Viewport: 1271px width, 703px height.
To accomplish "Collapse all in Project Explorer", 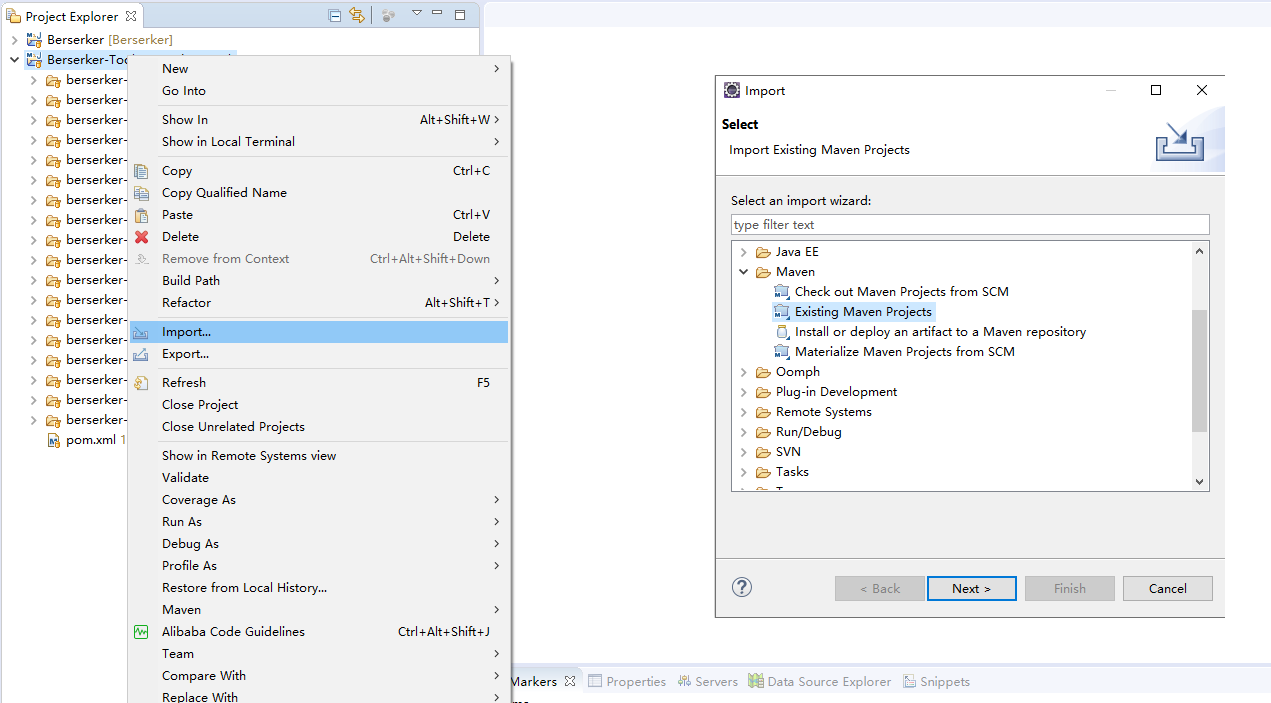I will (x=335, y=15).
